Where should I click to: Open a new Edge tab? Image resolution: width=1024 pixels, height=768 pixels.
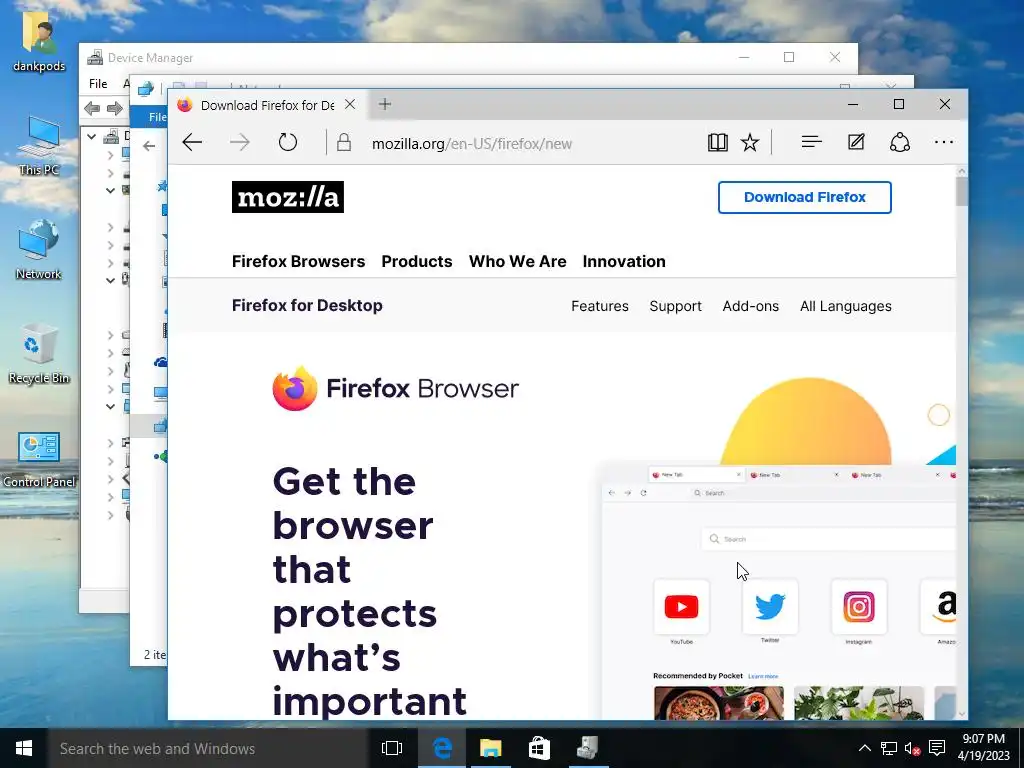pyautogui.click(x=385, y=104)
